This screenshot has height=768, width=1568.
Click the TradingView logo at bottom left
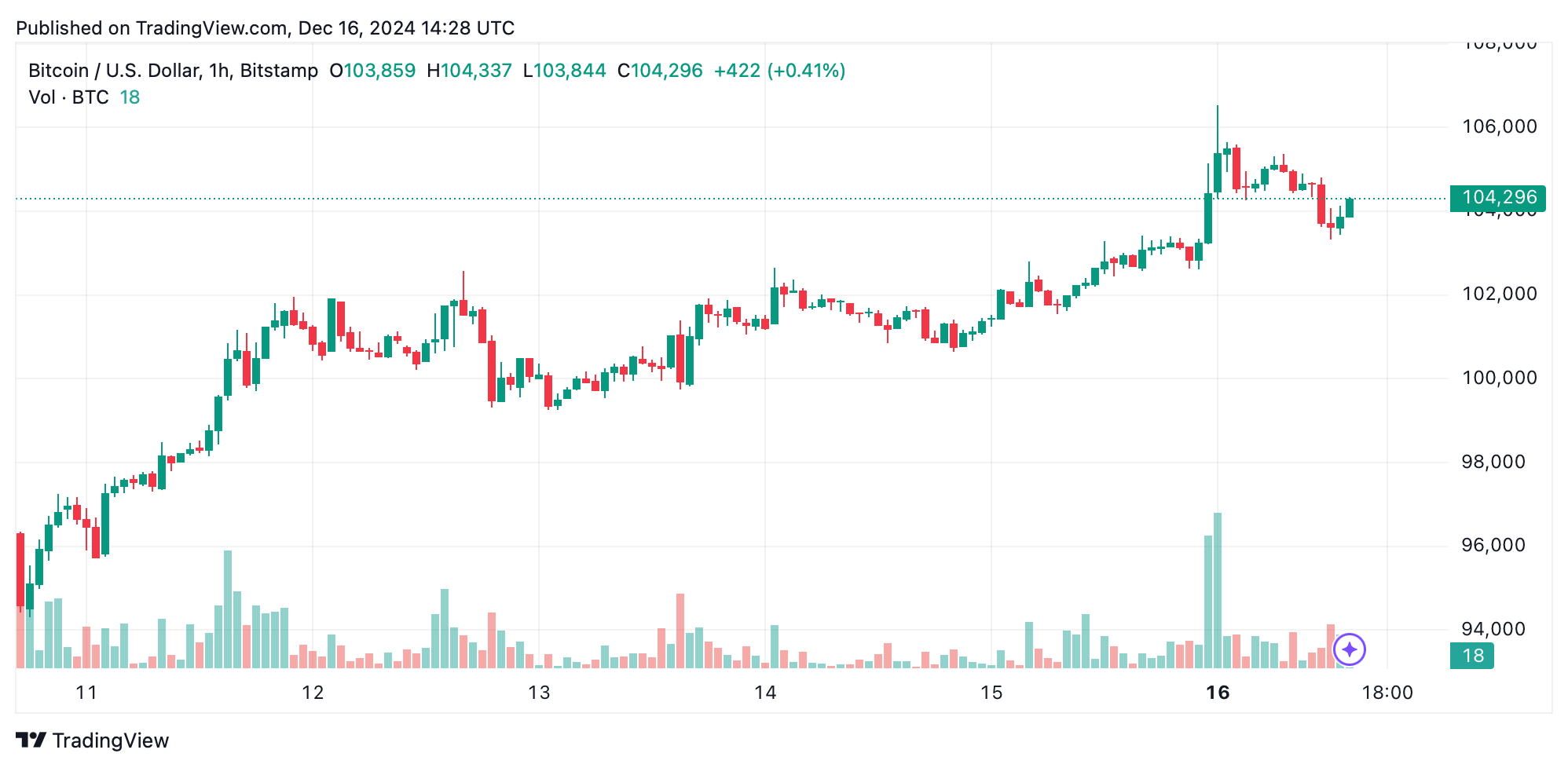(x=93, y=741)
